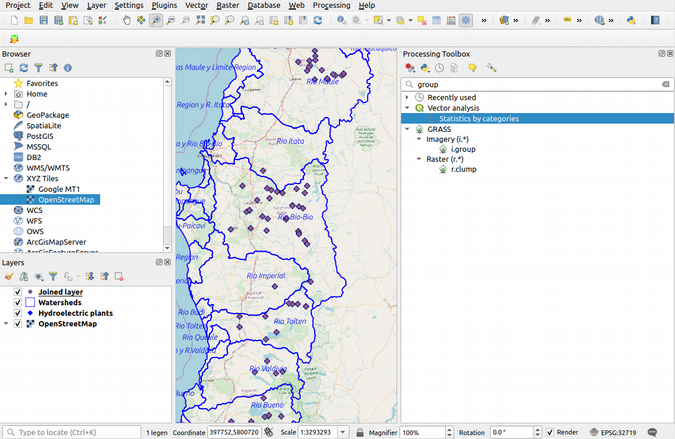This screenshot has width=675, height=439.
Task: Toggle the Render checkbox in status bar
Action: coord(551,432)
